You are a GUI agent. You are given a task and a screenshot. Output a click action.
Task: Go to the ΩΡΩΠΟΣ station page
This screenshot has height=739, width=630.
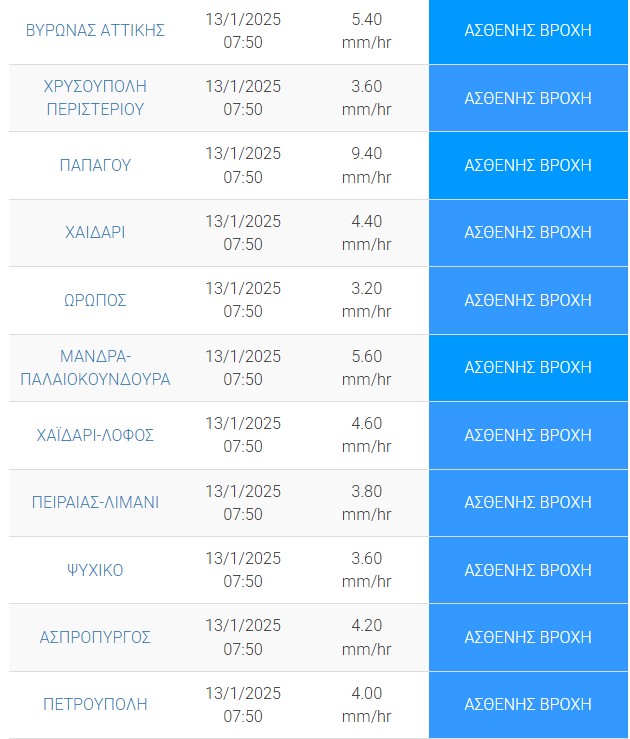point(95,300)
